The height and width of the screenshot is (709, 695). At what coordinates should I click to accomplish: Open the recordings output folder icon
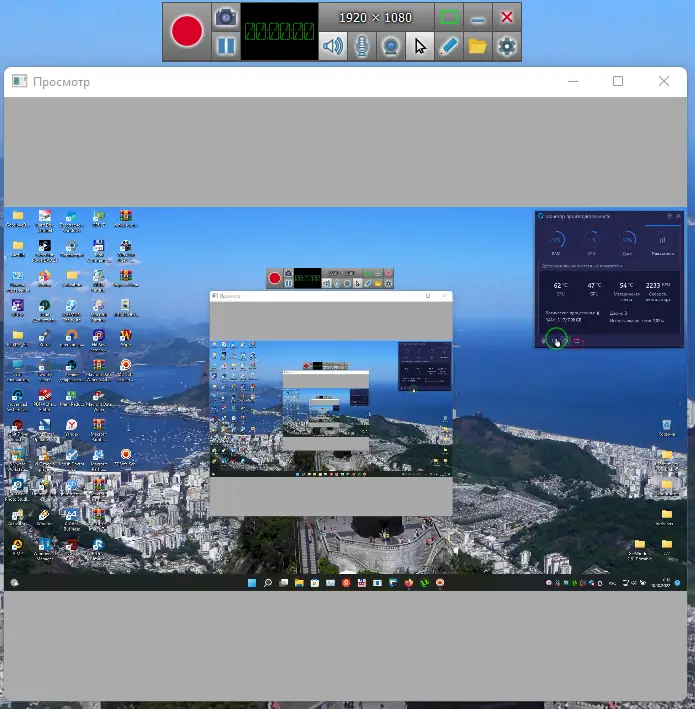[x=478, y=46]
